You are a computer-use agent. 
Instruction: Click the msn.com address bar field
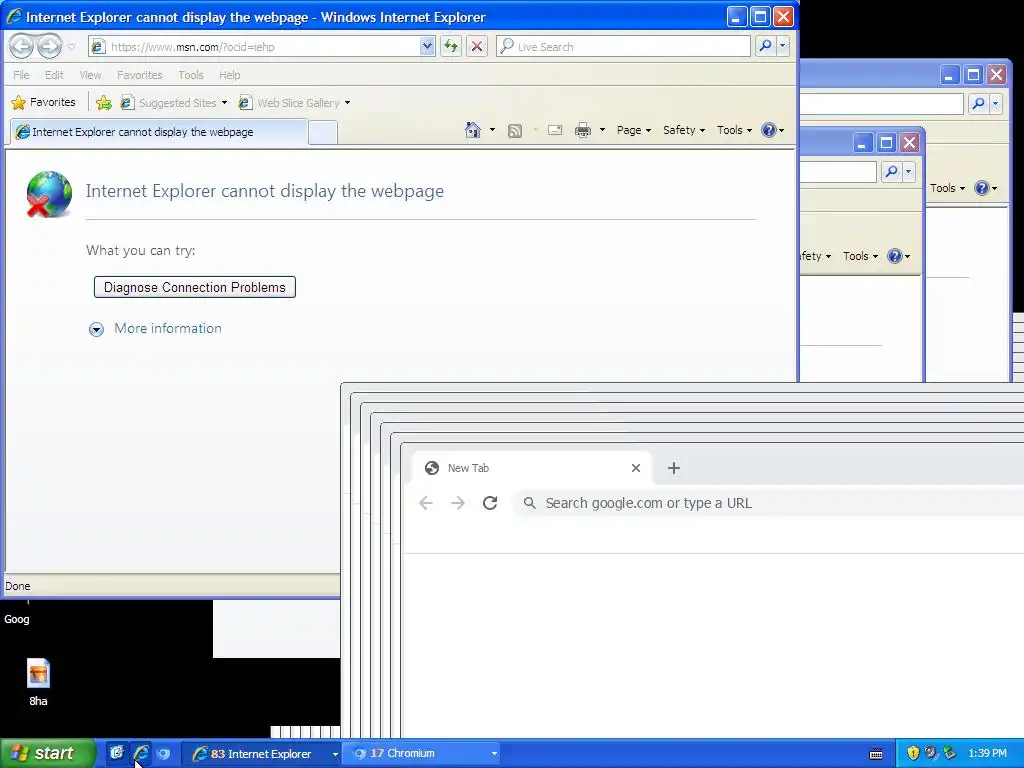click(x=261, y=46)
